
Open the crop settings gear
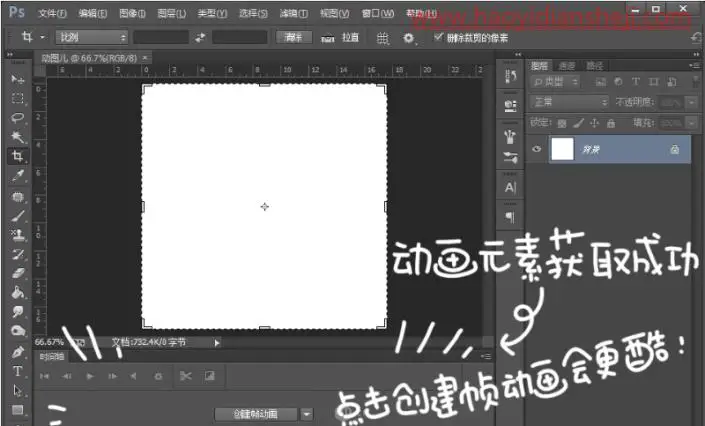408,38
